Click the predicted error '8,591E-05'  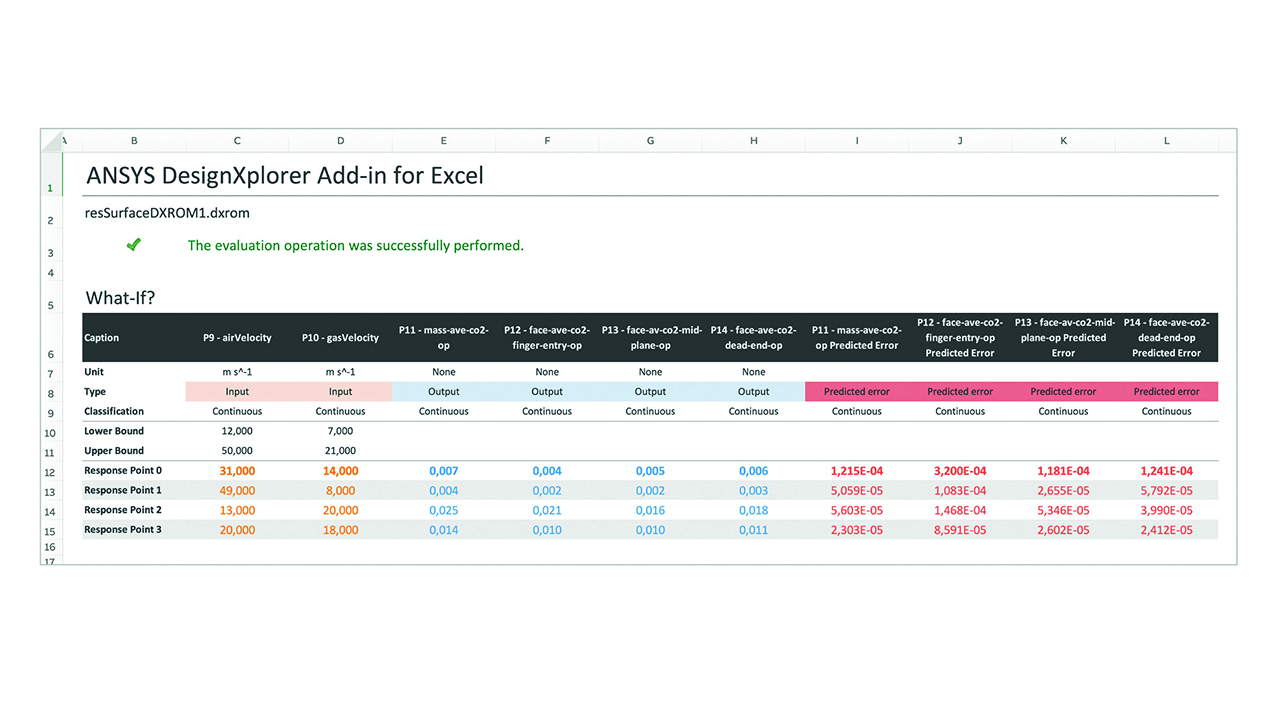tap(960, 530)
